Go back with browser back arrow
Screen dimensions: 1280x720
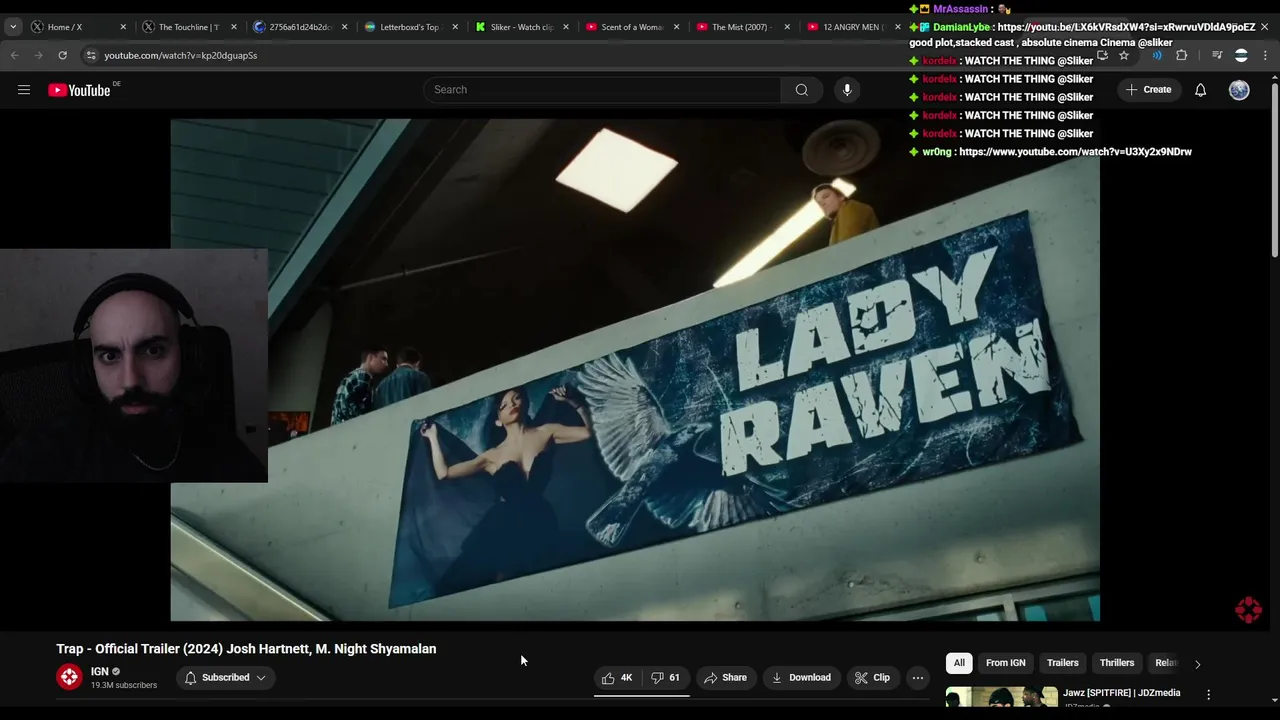click(14, 55)
